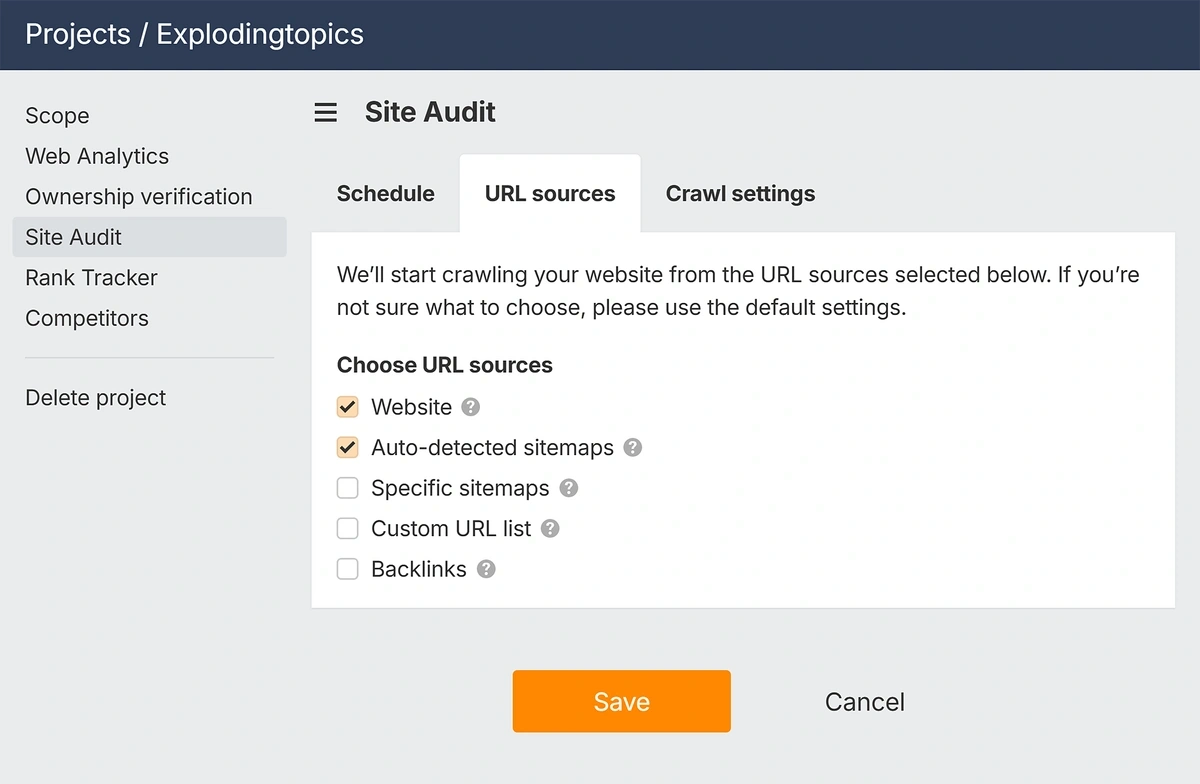Image resolution: width=1200 pixels, height=784 pixels.
Task: Click the Cancel button
Action: [x=865, y=702]
